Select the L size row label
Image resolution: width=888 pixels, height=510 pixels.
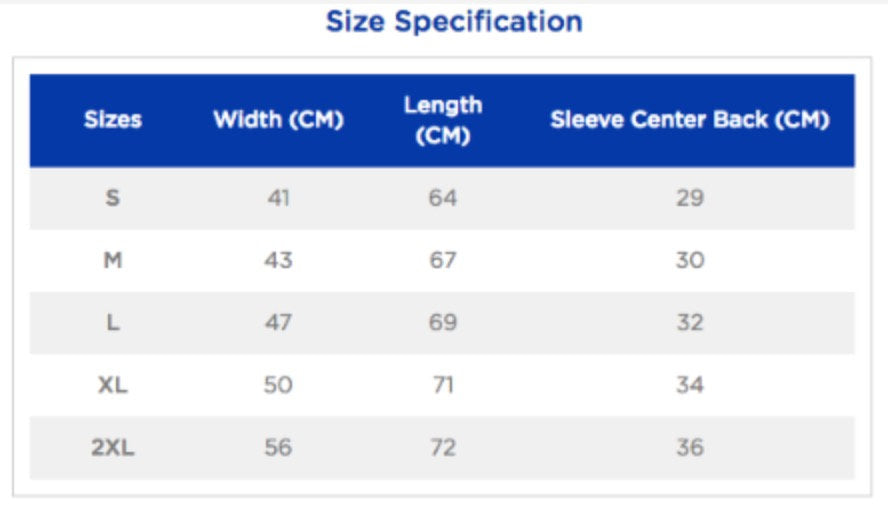pyautogui.click(x=113, y=323)
